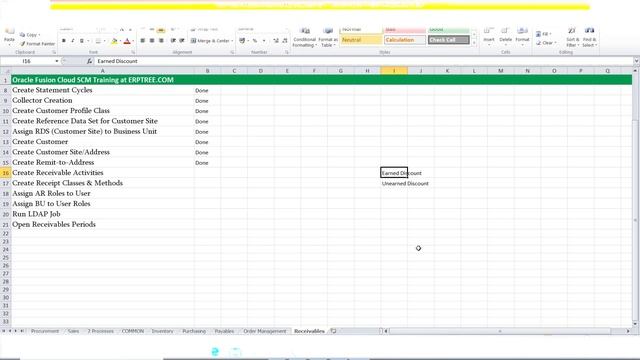The height and width of the screenshot is (360, 640).
Task: Open Find & Select menu
Action: click(589, 38)
